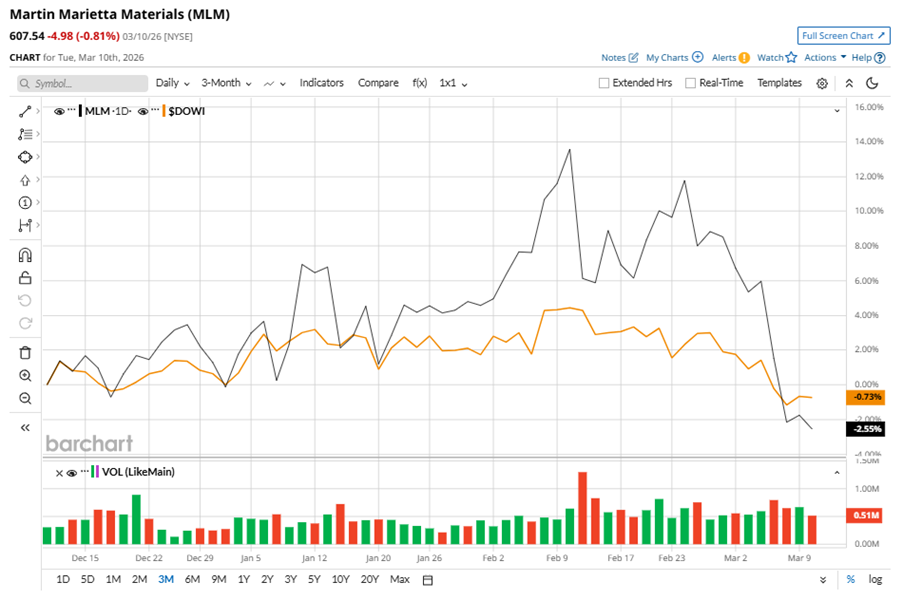Select the 6M time range tab
This screenshot has width=903, height=600.
192,580
